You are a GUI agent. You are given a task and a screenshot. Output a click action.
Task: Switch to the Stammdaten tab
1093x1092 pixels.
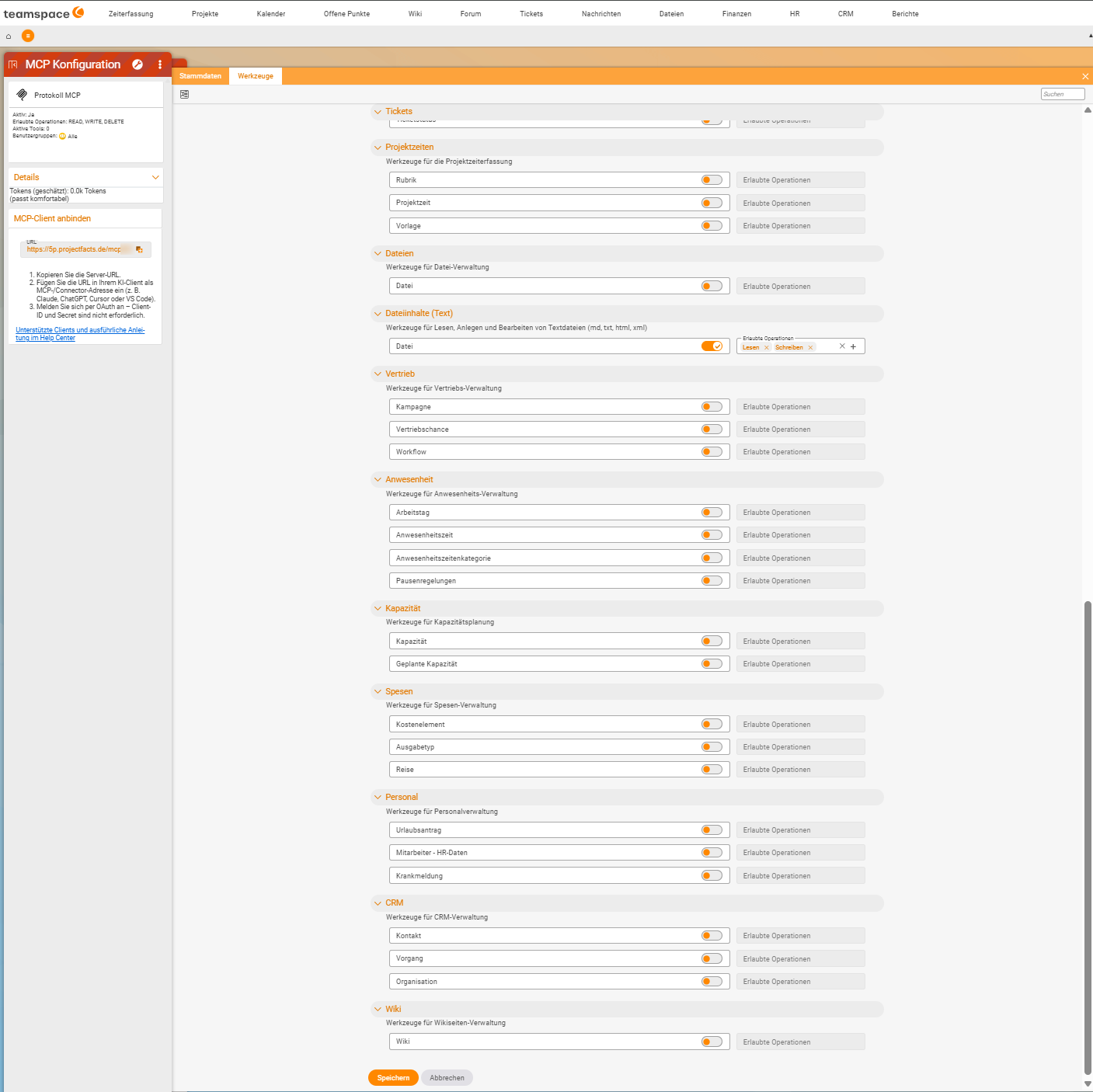pyautogui.click(x=200, y=76)
